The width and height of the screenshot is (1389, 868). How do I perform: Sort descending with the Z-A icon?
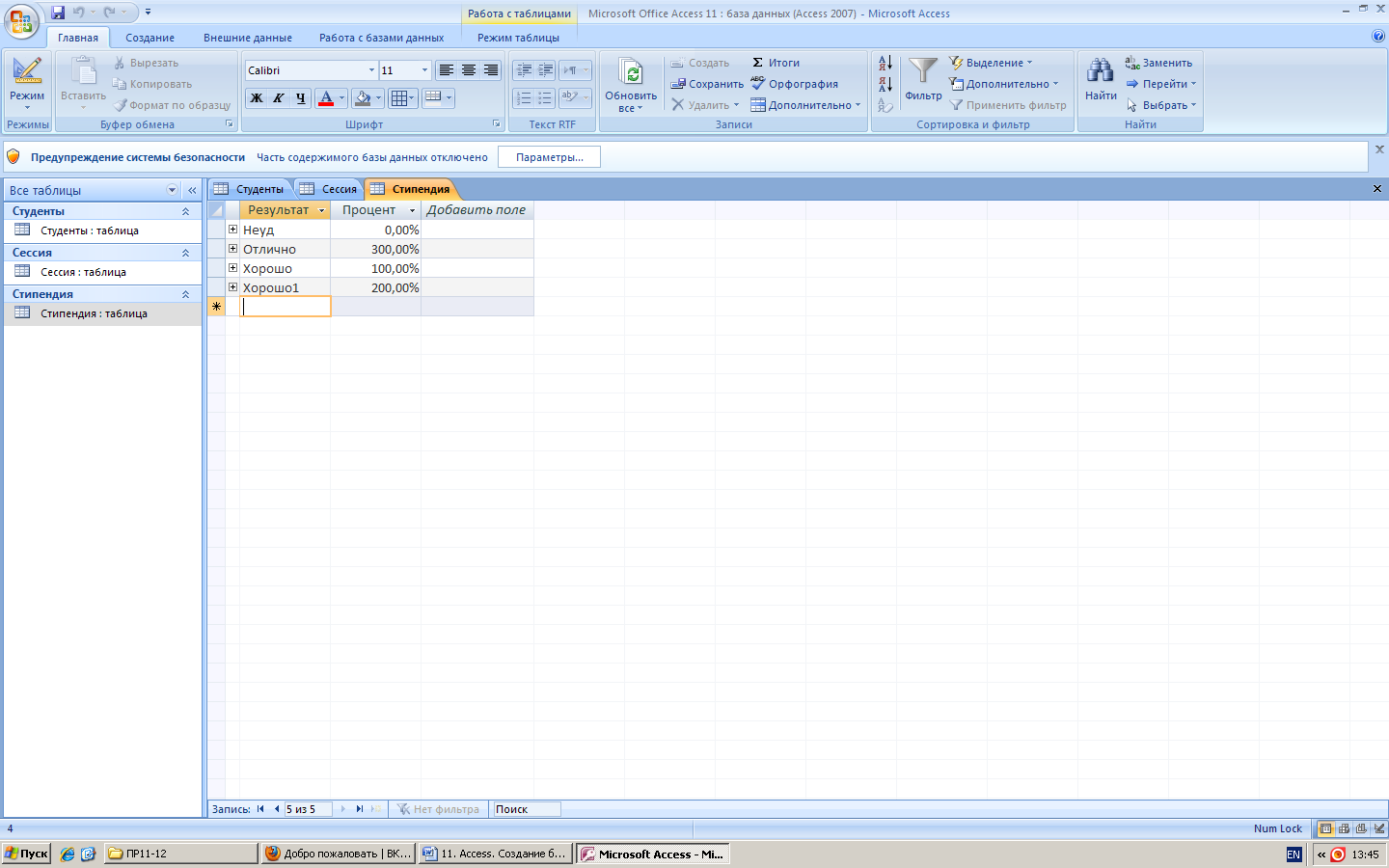(885, 84)
